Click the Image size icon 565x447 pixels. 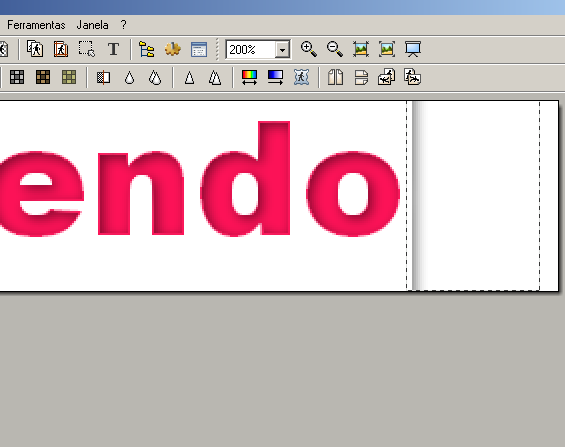tap(35, 49)
